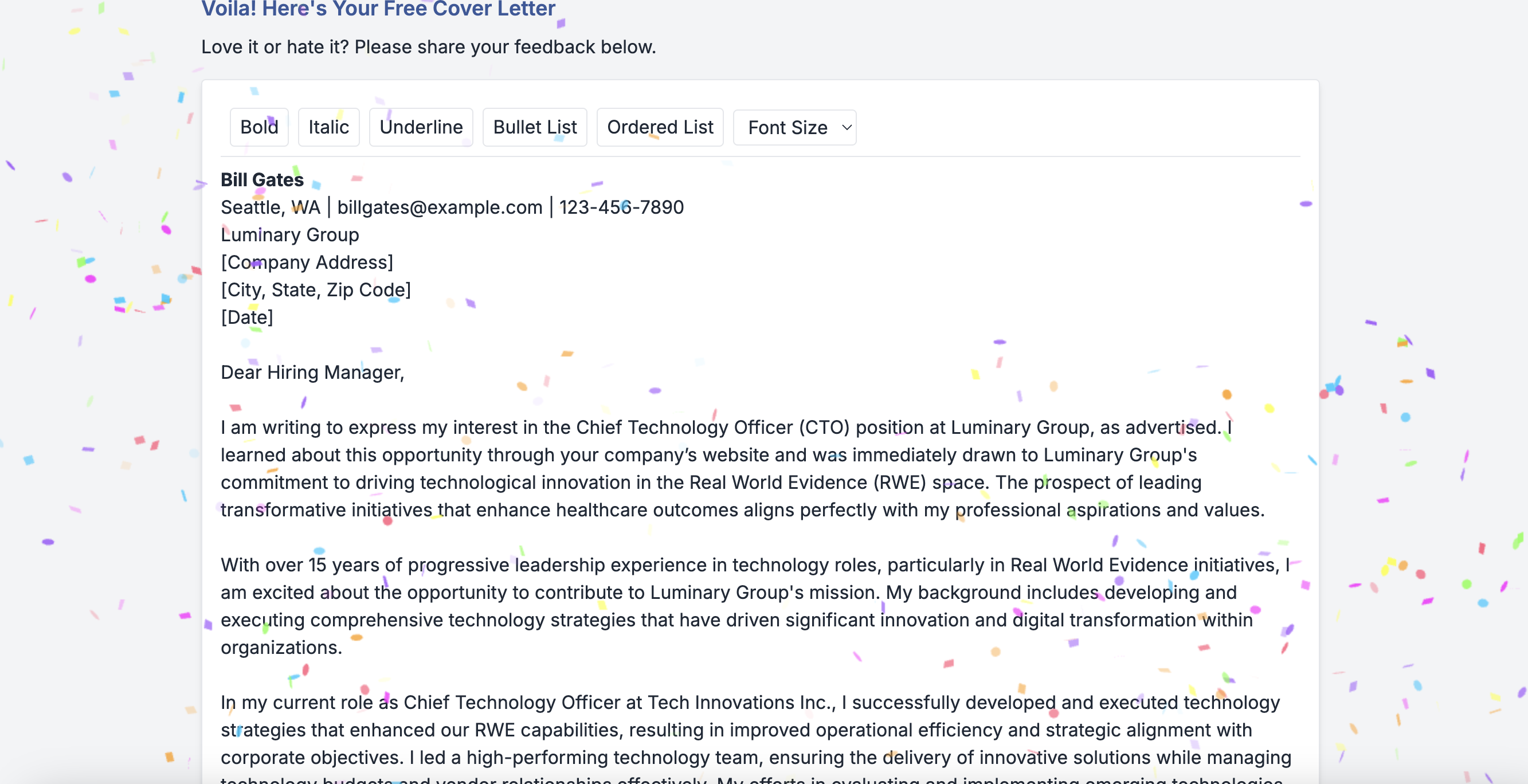1528x784 pixels.
Task: Click the Voila cover letter heading
Action: point(378,8)
